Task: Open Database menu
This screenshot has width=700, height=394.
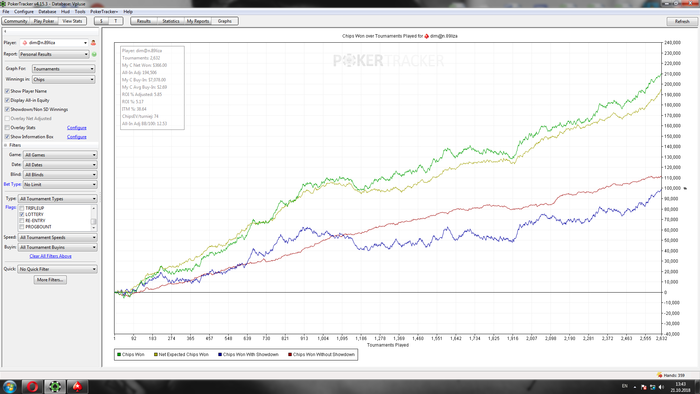Action: point(47,12)
